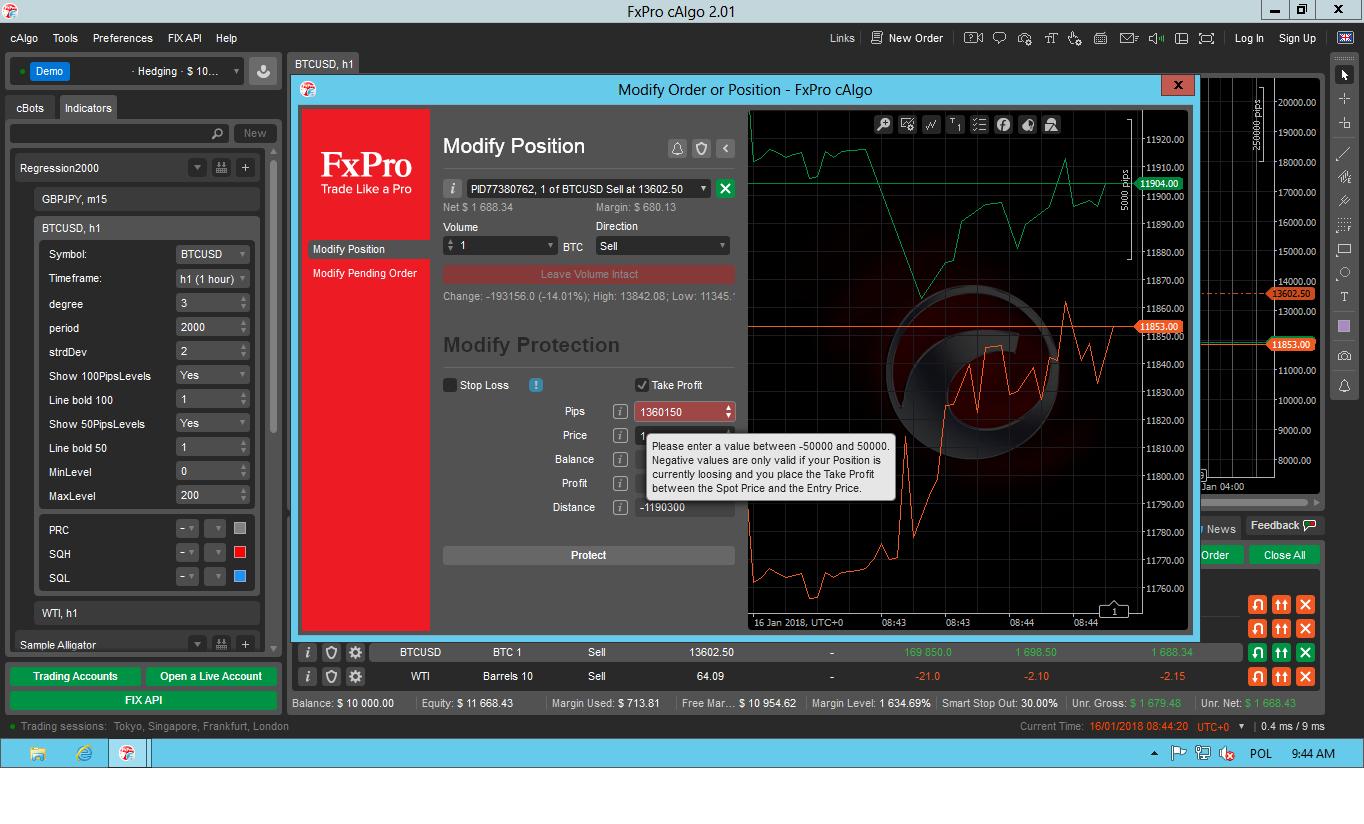Pick the SQL blue color swatch

point(240,576)
